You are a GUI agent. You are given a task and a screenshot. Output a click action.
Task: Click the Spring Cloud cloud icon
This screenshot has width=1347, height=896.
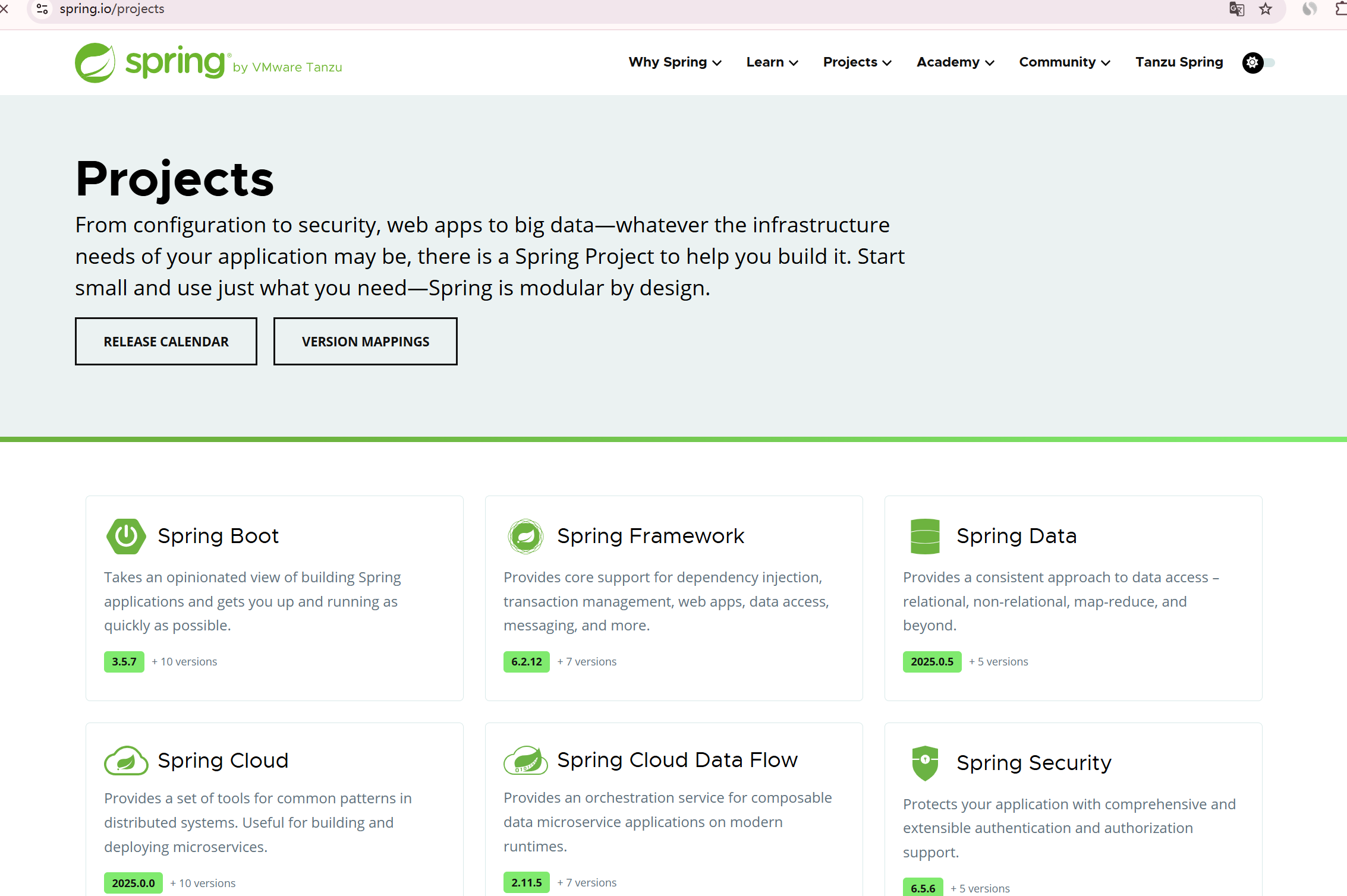[125, 761]
